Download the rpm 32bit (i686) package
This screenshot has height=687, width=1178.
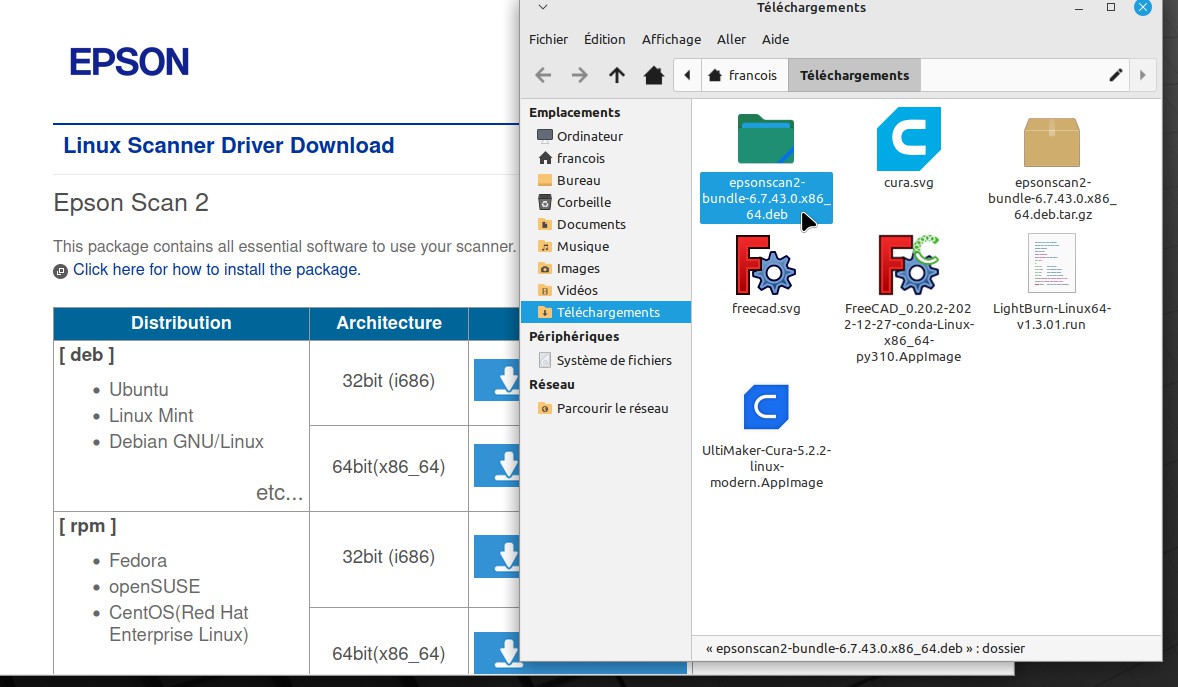[x=497, y=556]
